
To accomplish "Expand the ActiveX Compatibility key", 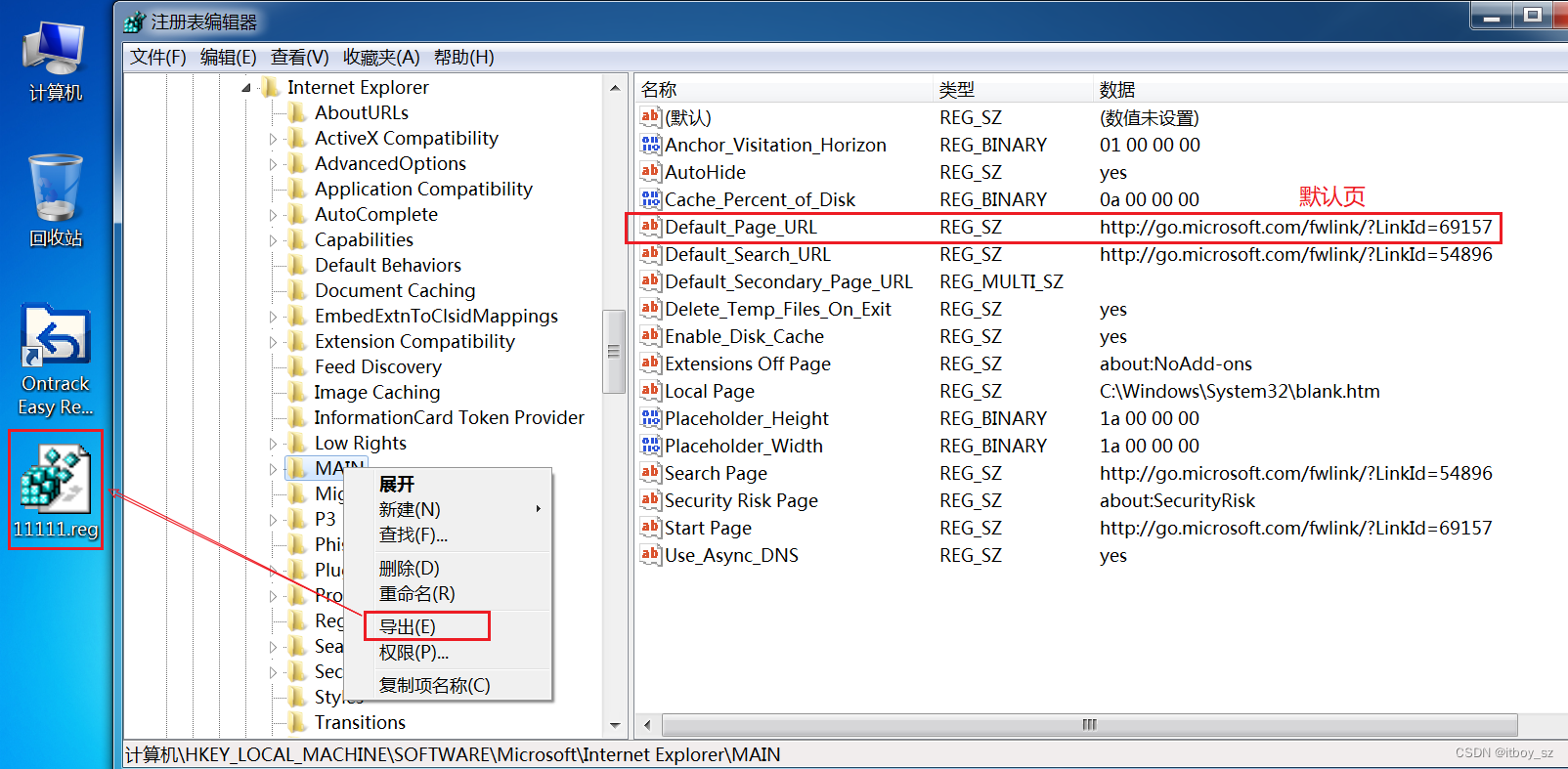I will [x=274, y=139].
